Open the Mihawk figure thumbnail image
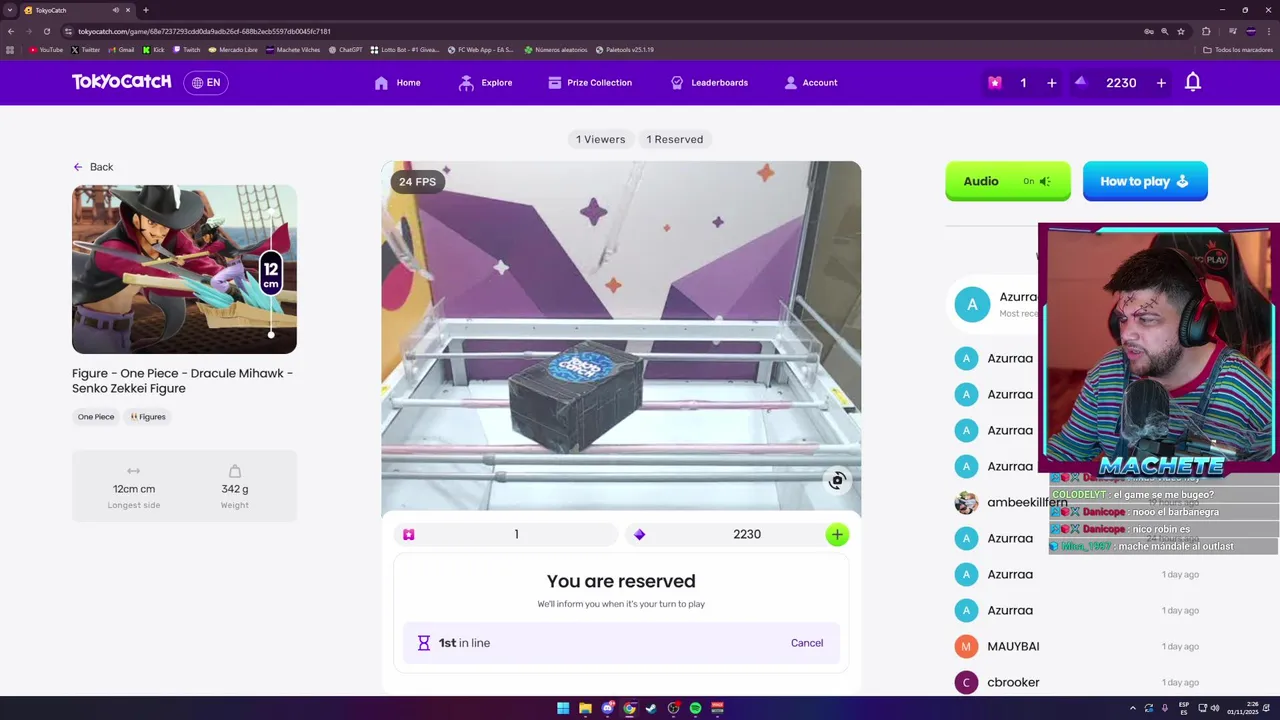1280x720 pixels. pos(184,269)
